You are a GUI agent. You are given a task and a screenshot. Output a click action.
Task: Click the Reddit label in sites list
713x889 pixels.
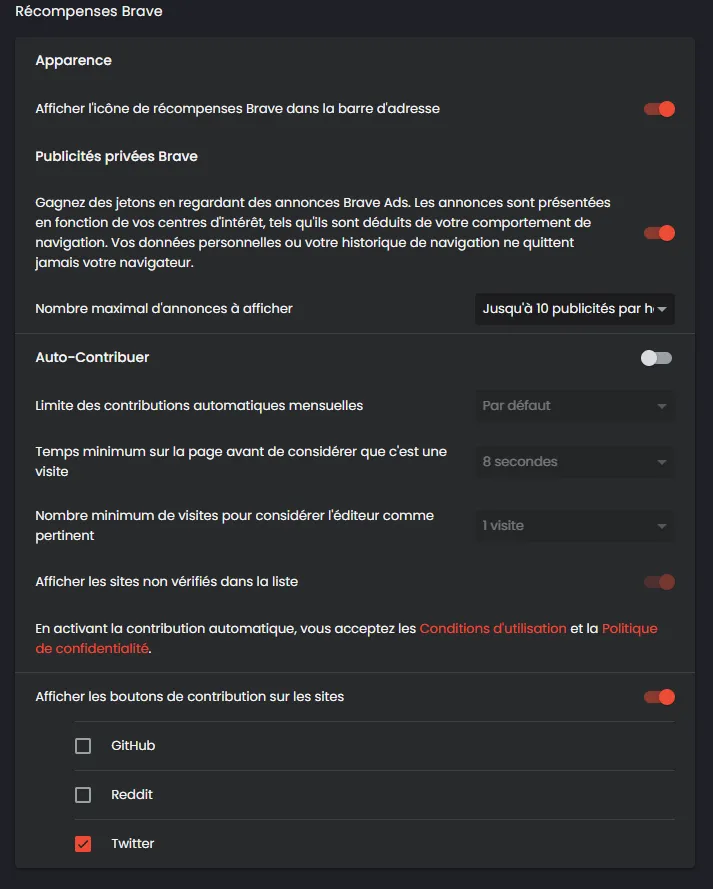coord(132,795)
